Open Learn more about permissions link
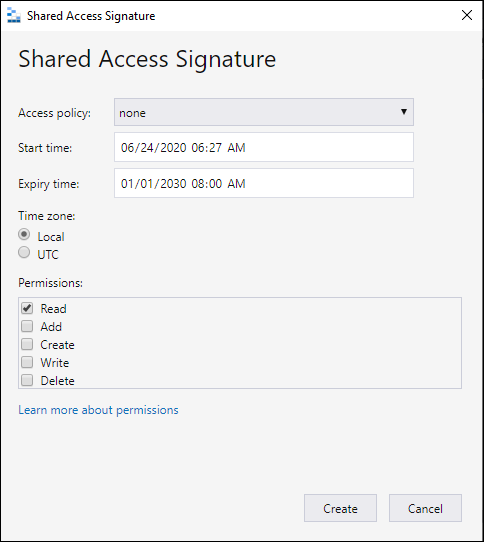 click(98, 410)
